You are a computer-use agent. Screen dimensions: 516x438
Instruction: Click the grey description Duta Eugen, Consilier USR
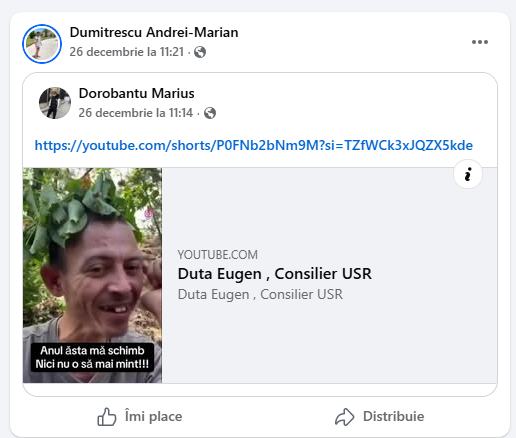point(260,294)
